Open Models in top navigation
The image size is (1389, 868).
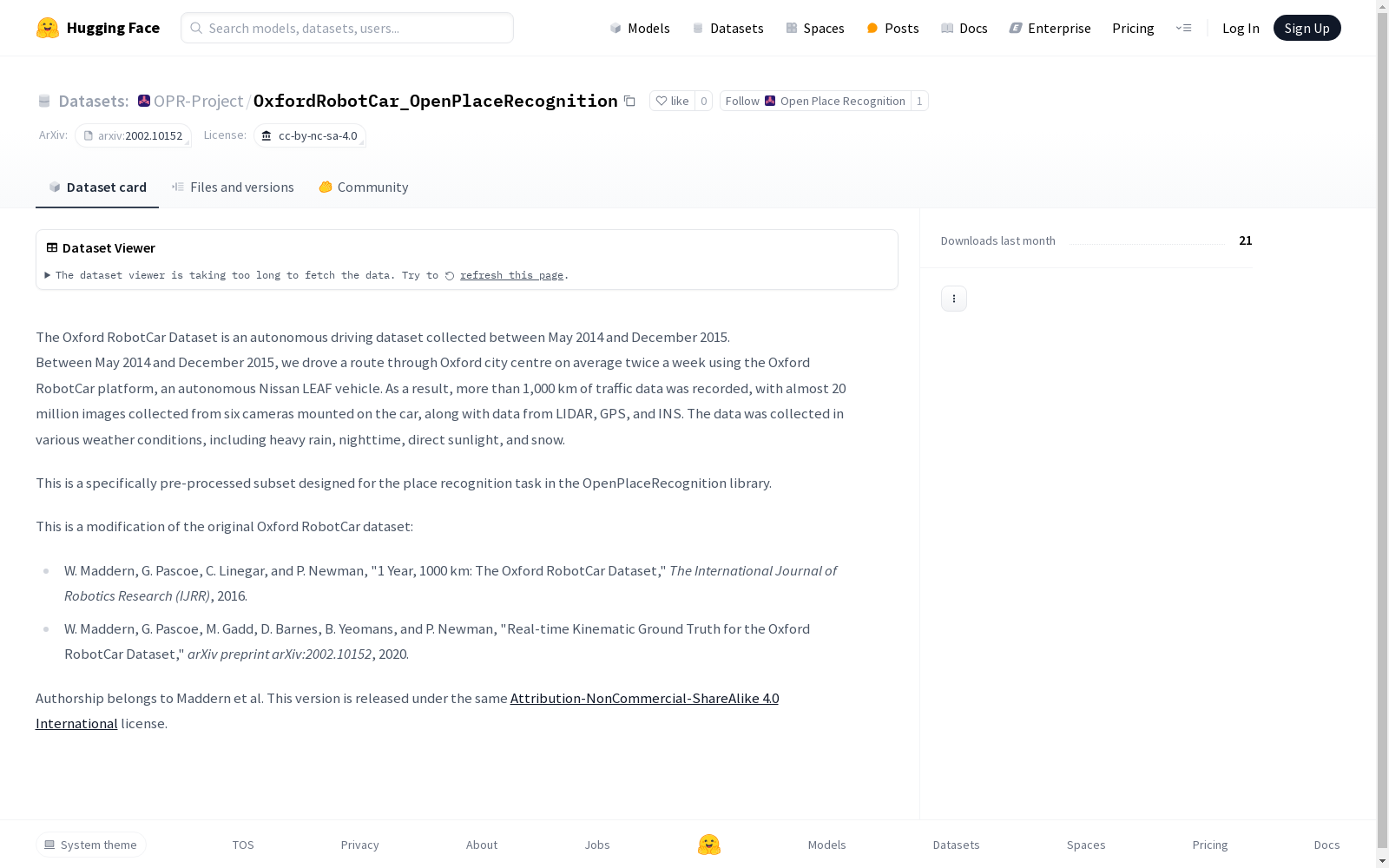[x=640, y=28]
